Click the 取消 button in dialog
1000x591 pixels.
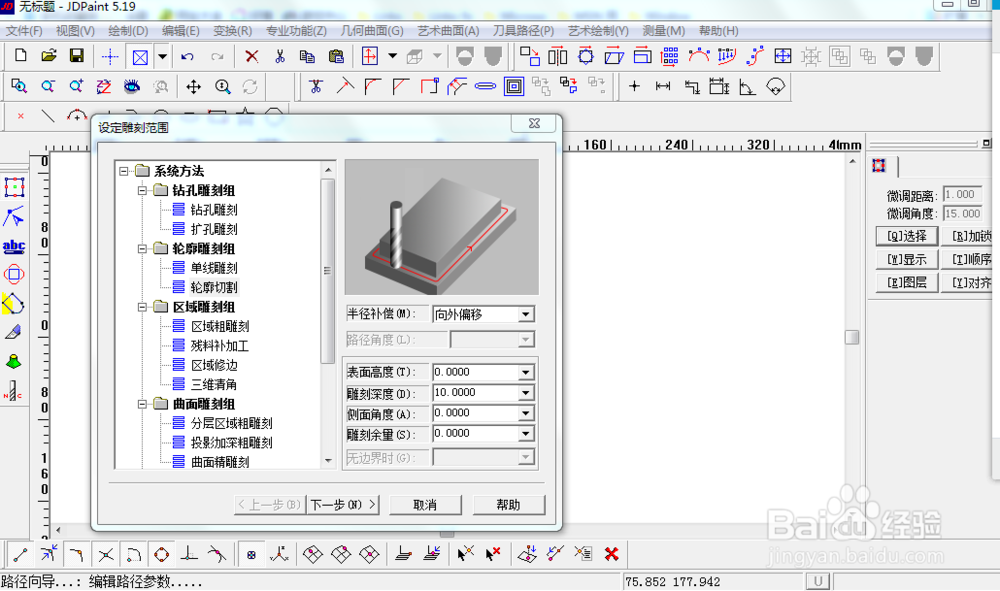pos(425,505)
